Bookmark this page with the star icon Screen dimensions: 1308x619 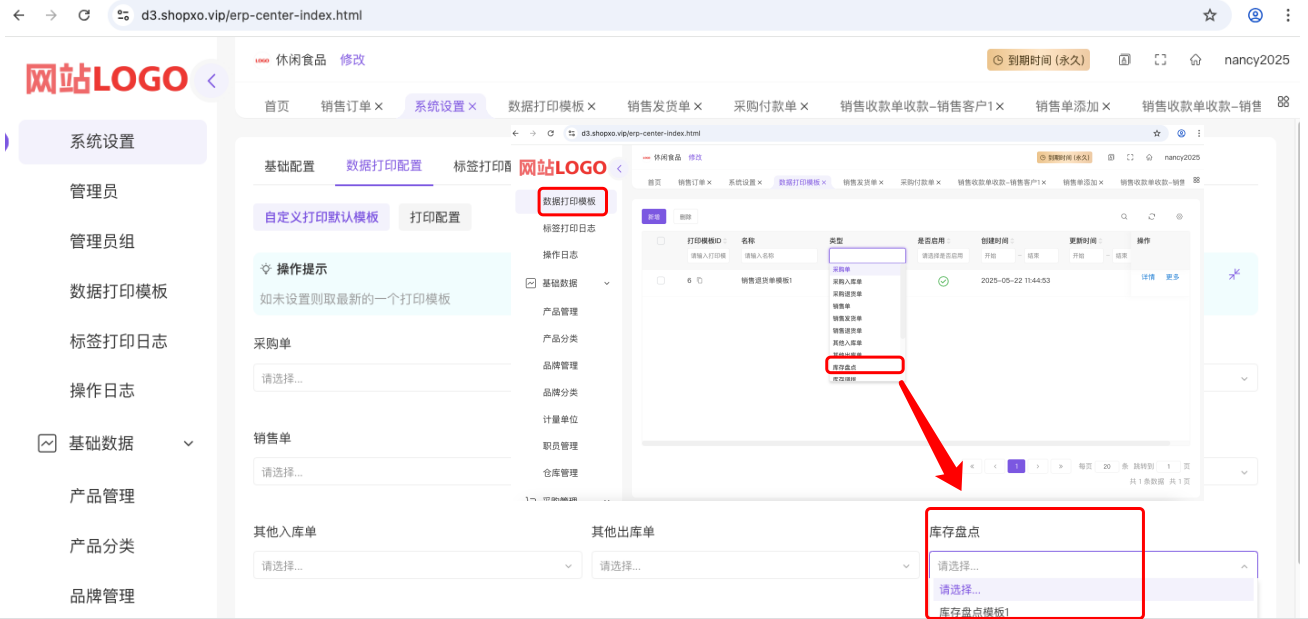[1210, 15]
